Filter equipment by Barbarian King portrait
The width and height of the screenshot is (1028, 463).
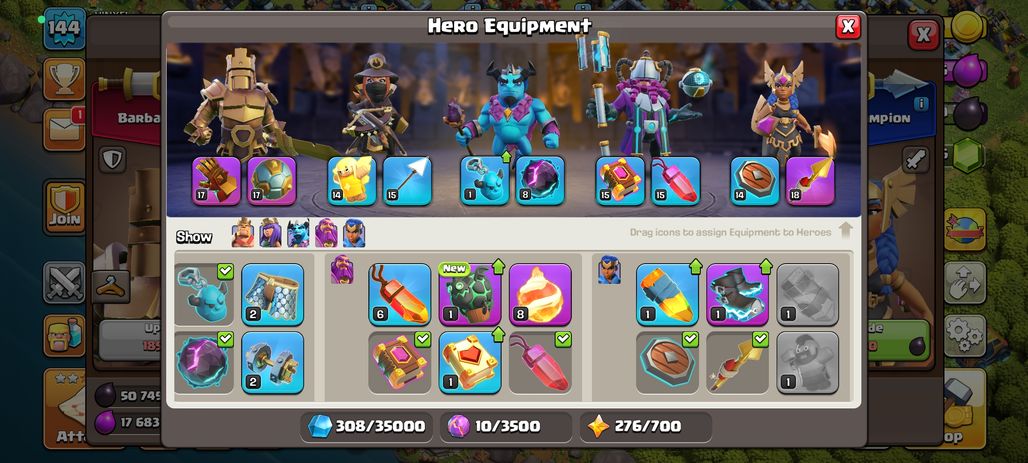click(x=243, y=233)
